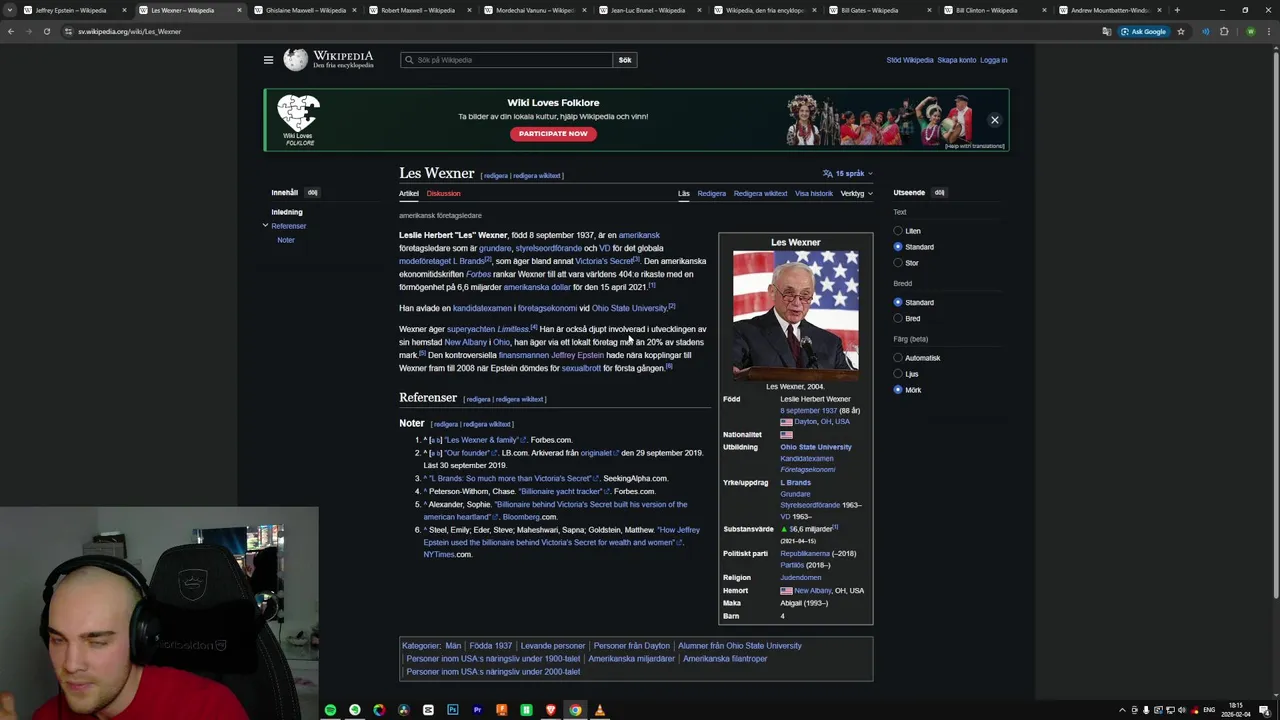Click the browser address bar URL
The height and width of the screenshot is (720, 1280).
tap(129, 31)
